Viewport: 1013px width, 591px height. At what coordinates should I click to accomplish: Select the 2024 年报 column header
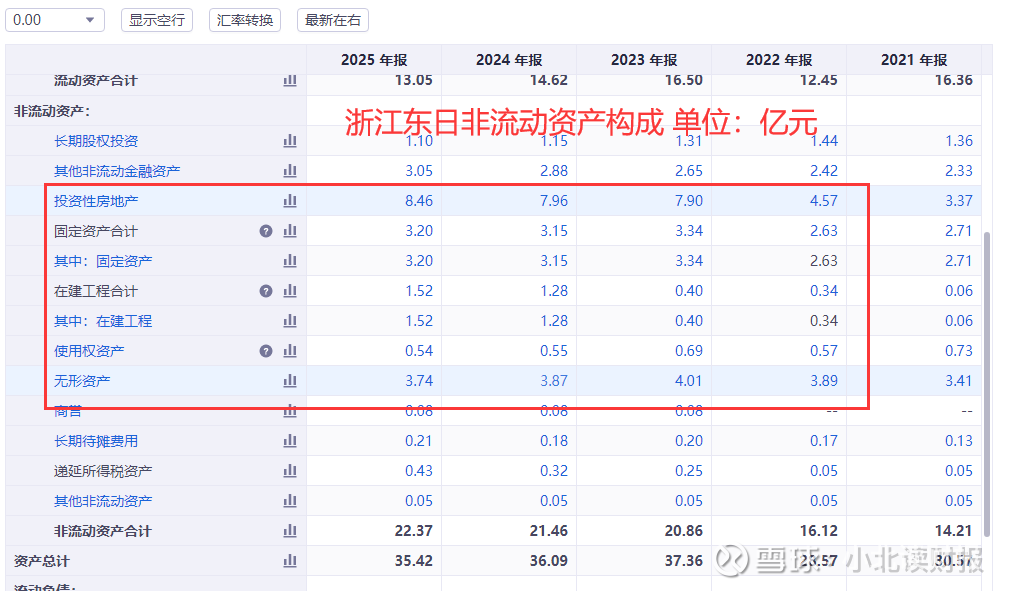[509, 59]
